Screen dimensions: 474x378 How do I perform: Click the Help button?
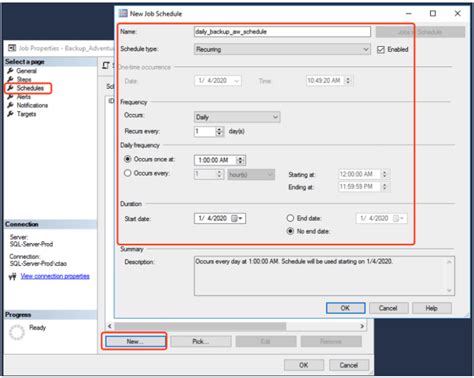pos(432,308)
